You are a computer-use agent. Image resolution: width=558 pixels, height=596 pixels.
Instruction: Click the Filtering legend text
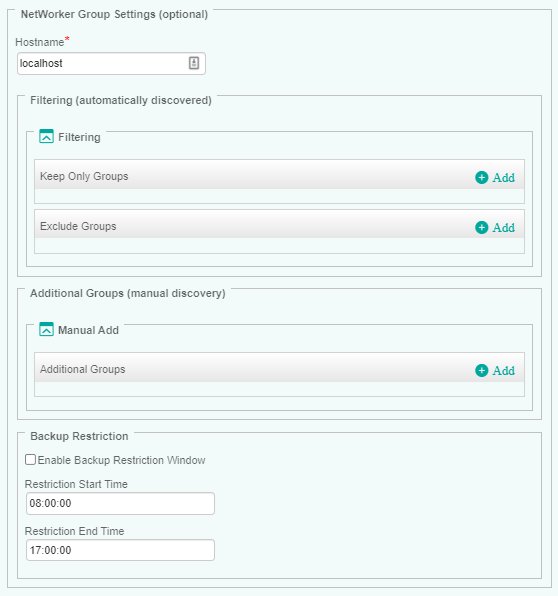click(x=79, y=137)
